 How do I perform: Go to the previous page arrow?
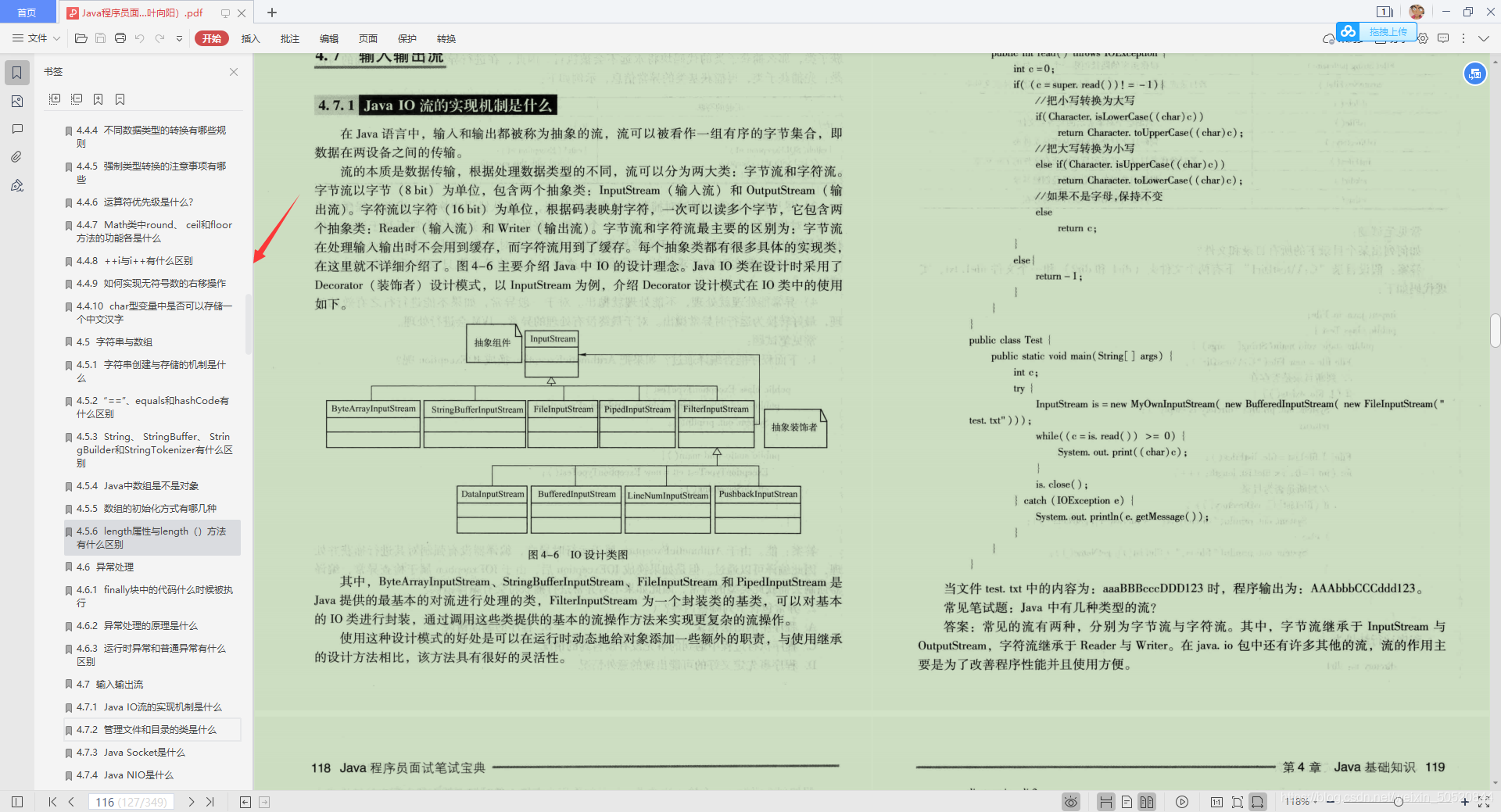(71, 802)
